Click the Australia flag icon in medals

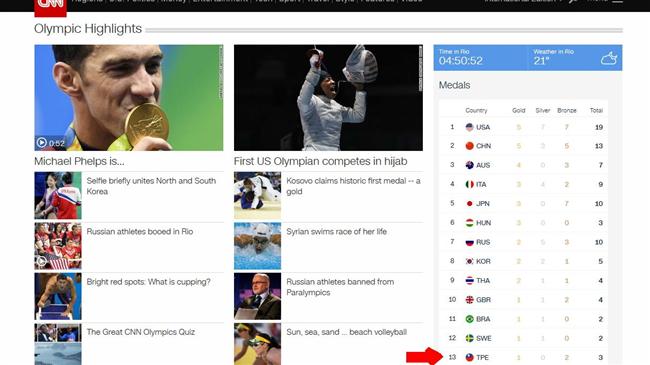[469, 165]
